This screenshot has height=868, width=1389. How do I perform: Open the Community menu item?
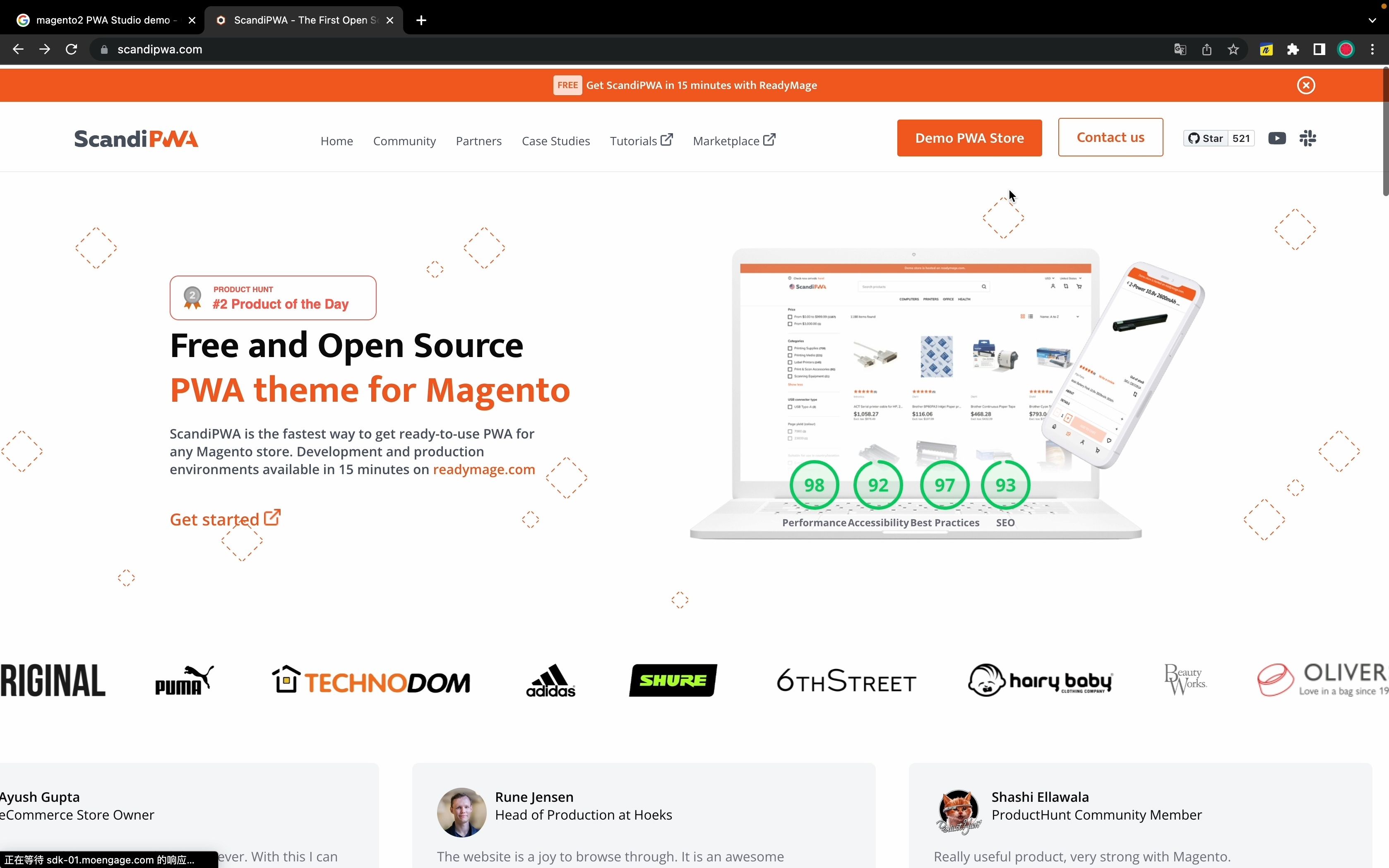[x=404, y=141]
